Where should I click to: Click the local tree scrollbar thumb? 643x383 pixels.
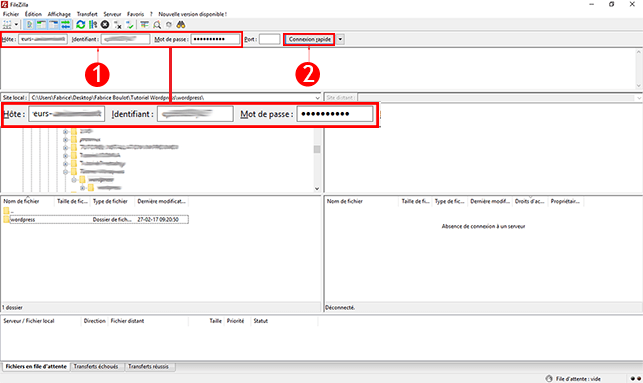point(317,149)
